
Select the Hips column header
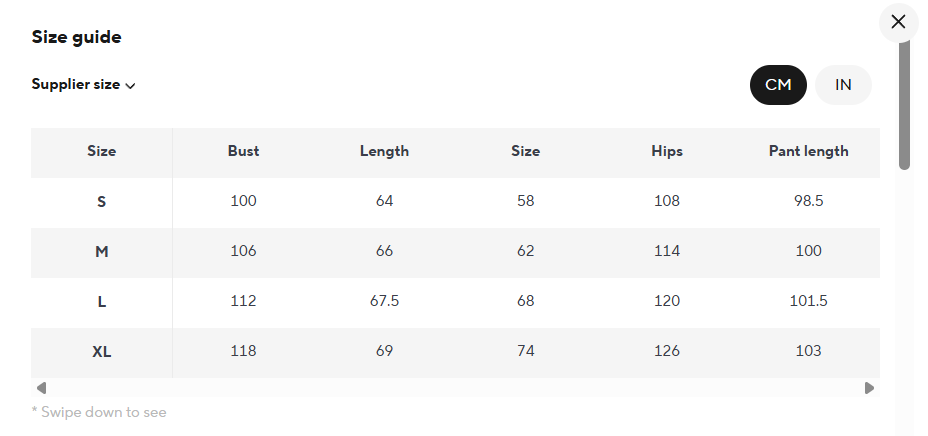click(666, 152)
